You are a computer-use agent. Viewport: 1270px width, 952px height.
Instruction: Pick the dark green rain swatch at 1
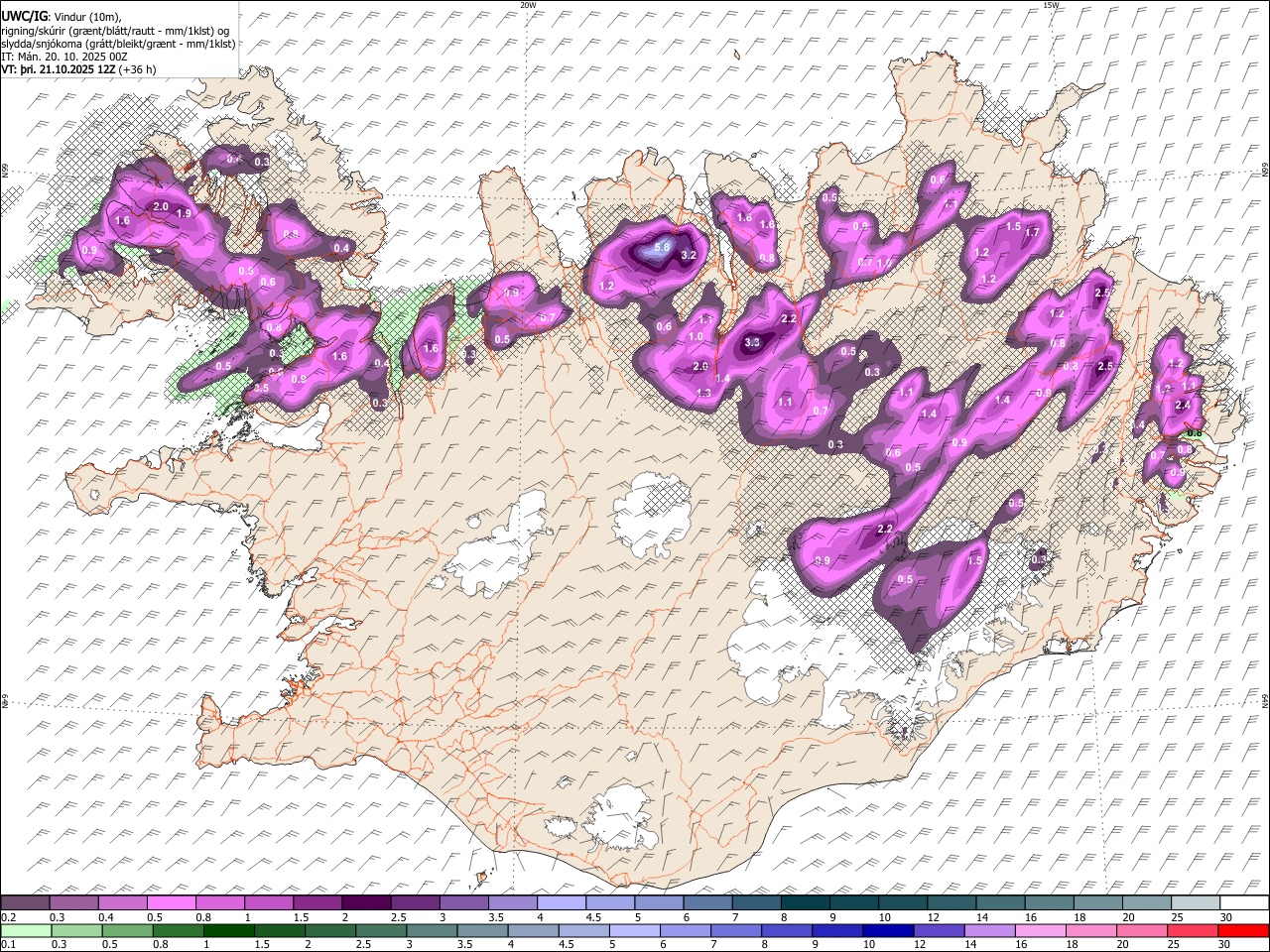point(228,930)
